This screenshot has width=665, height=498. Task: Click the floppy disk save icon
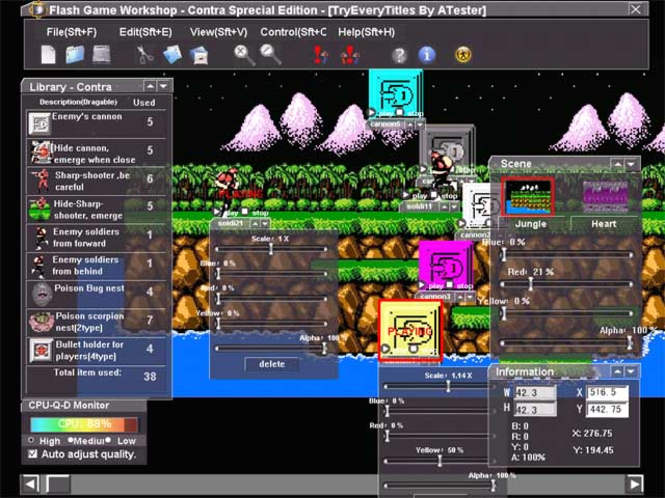point(101,55)
